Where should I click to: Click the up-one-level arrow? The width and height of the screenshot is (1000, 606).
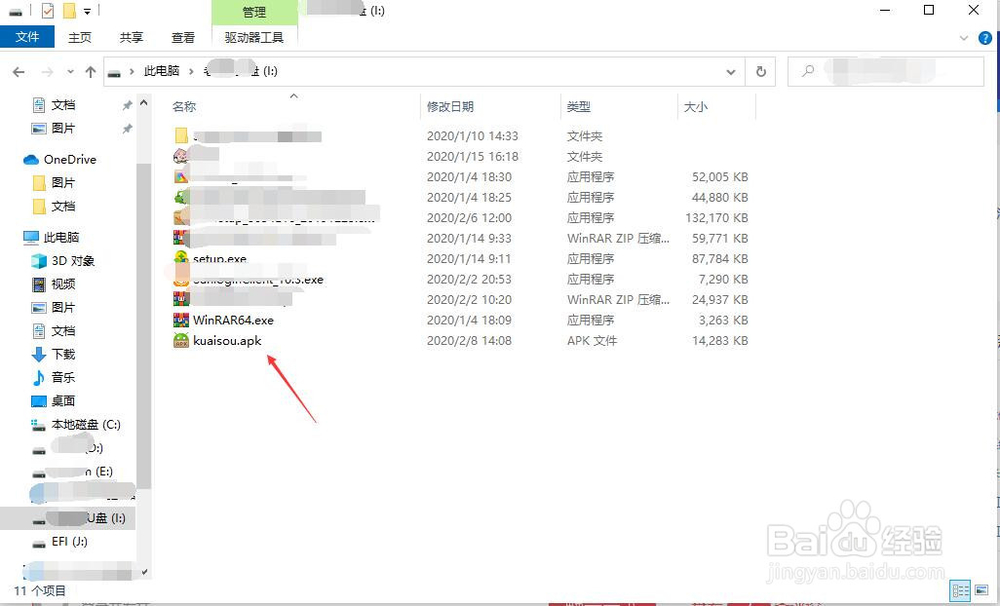pos(90,71)
